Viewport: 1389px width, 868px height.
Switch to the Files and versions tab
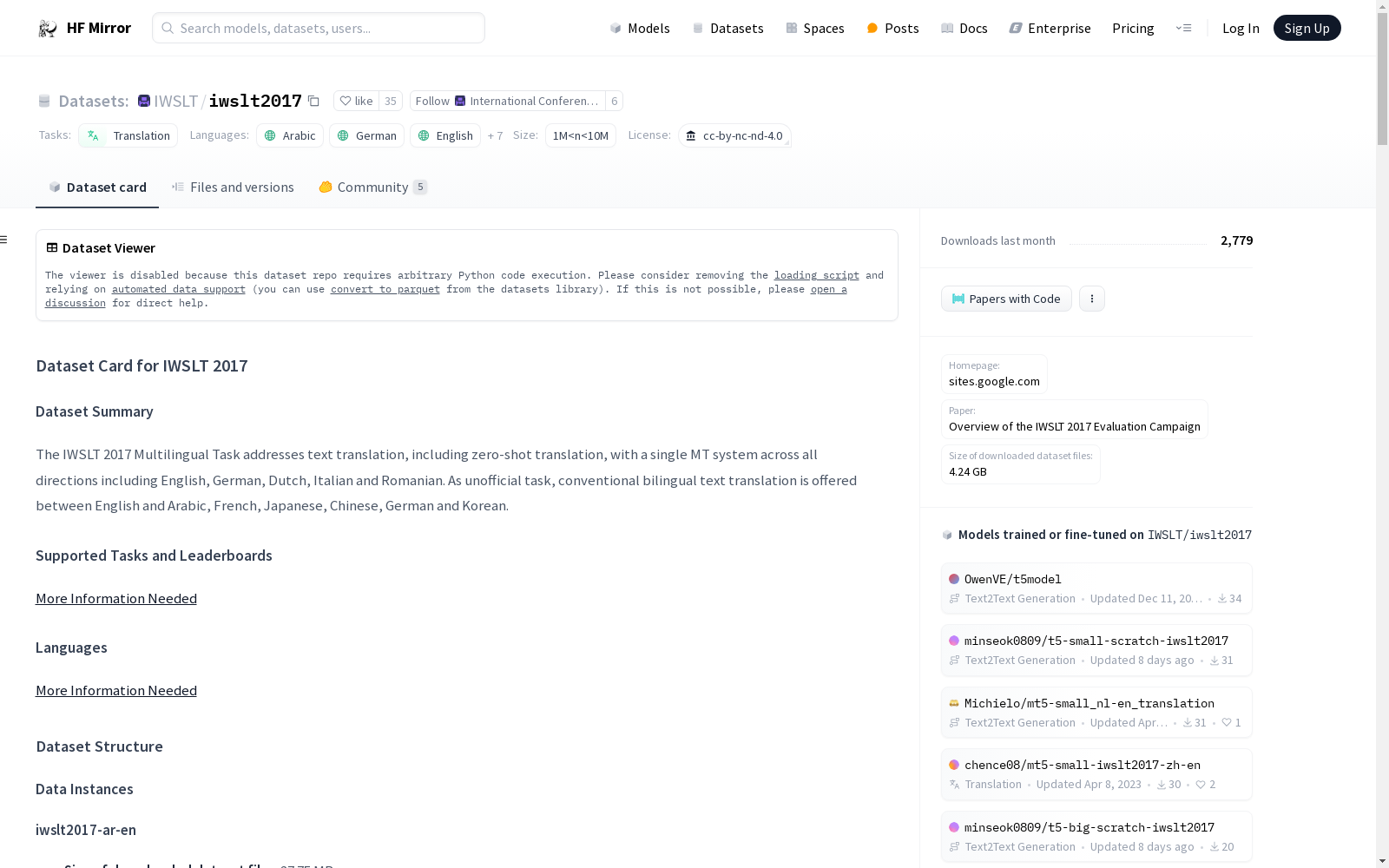pos(233,187)
